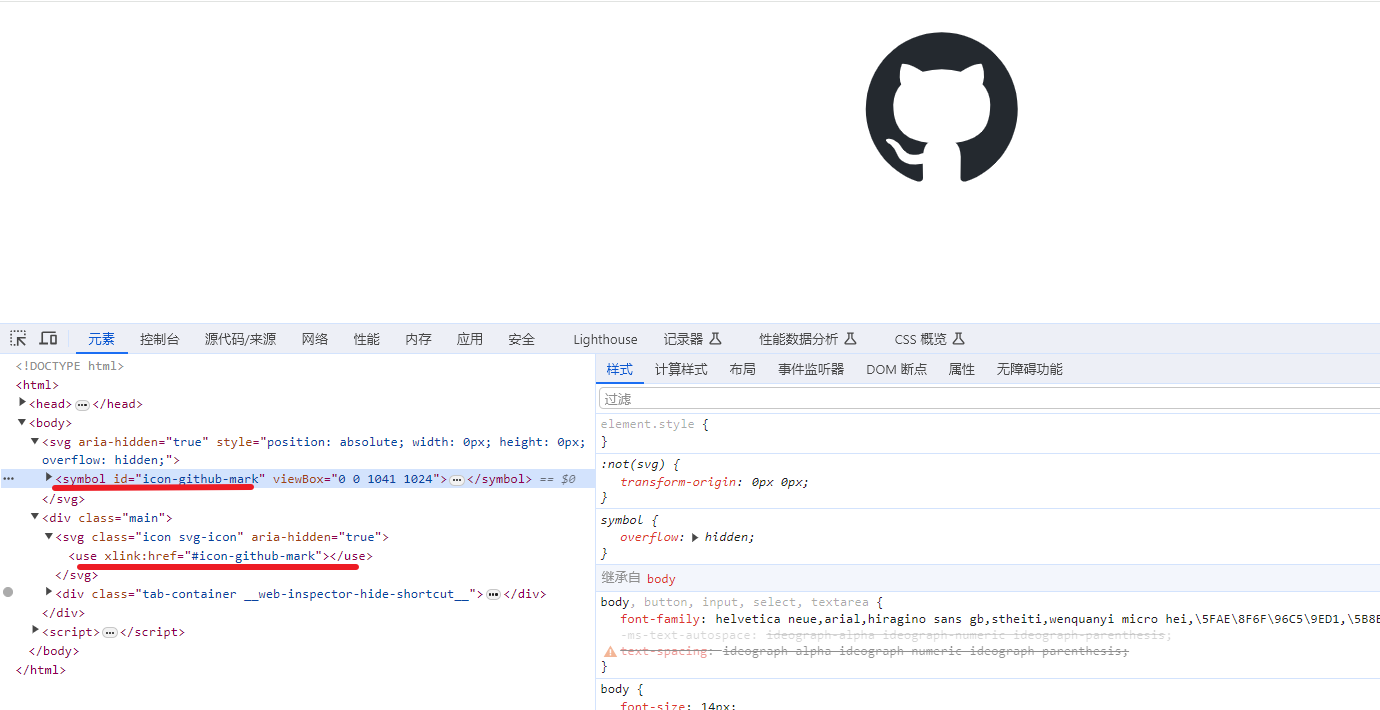The image size is (1380, 710).
Task: Switch to the 网络 tab
Action: tap(315, 339)
